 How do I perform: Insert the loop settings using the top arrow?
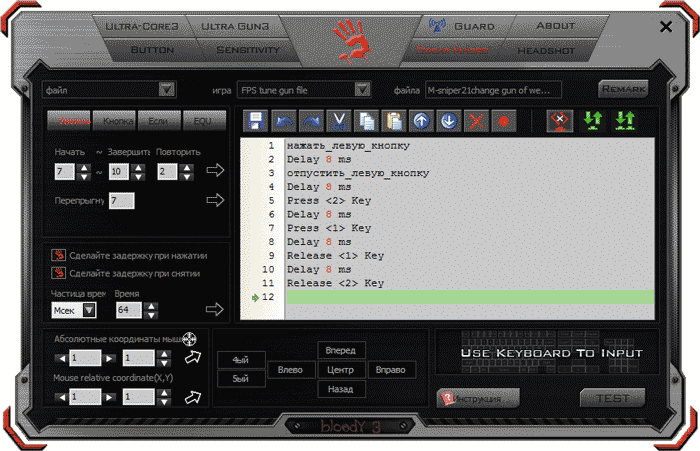215,170
